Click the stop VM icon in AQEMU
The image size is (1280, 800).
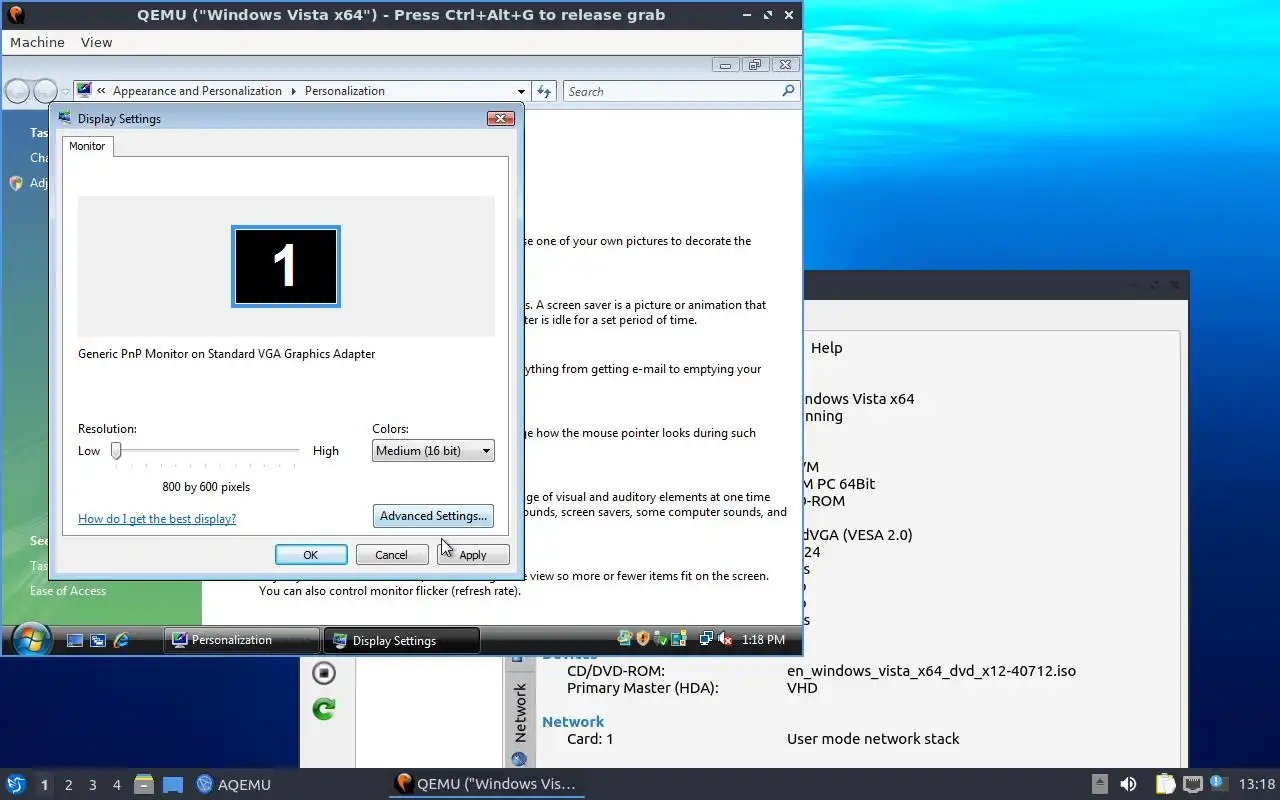324,673
